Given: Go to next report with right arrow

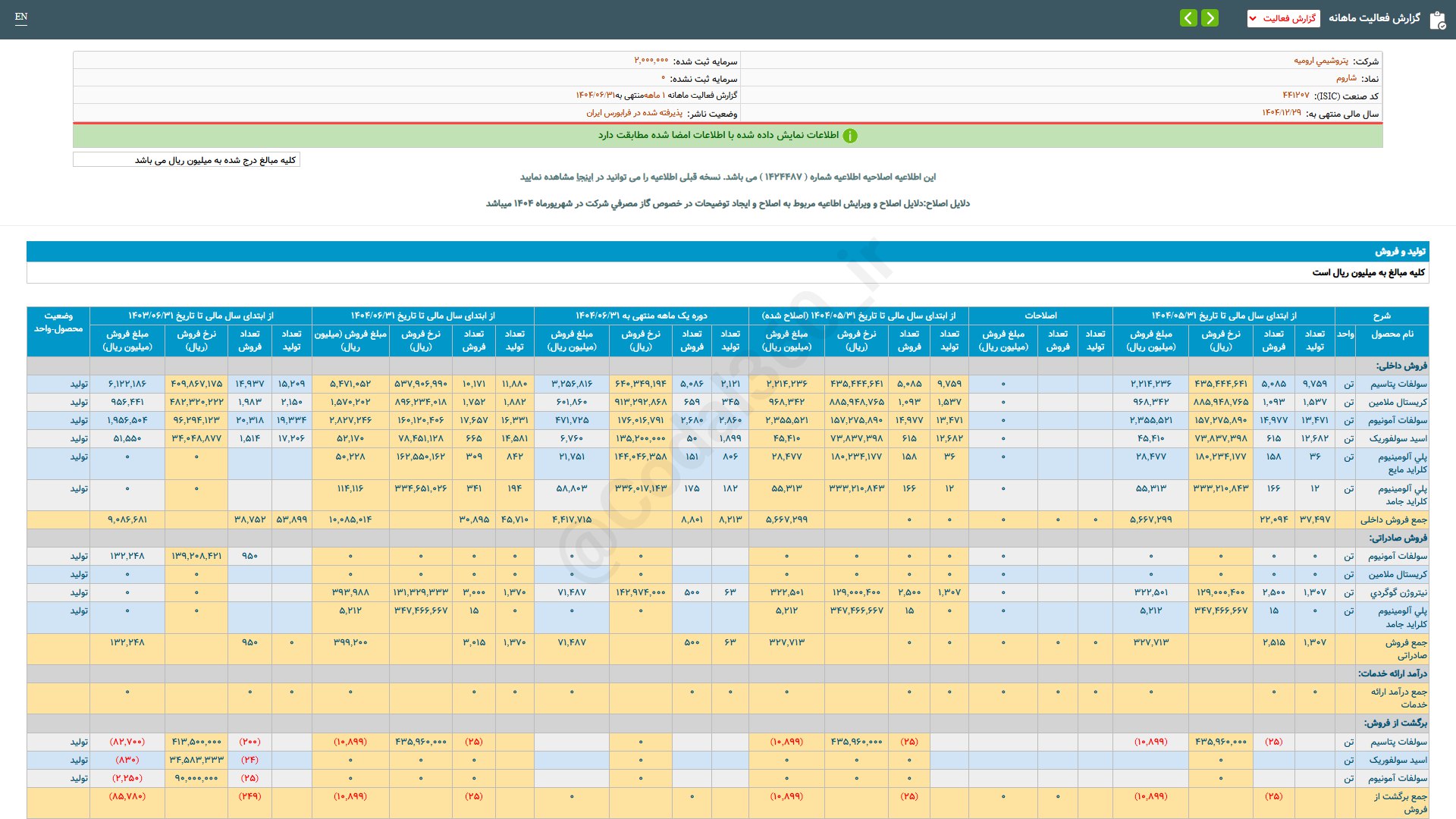Looking at the screenshot, I should pyautogui.click(x=1210, y=18).
